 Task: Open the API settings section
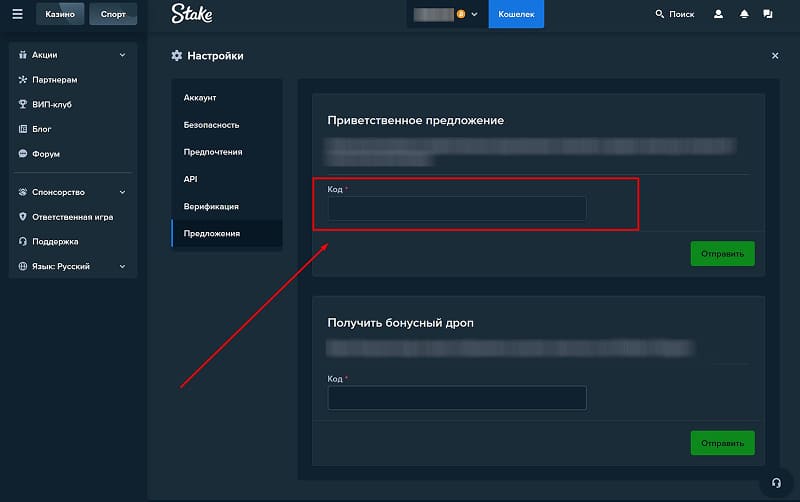point(227,179)
